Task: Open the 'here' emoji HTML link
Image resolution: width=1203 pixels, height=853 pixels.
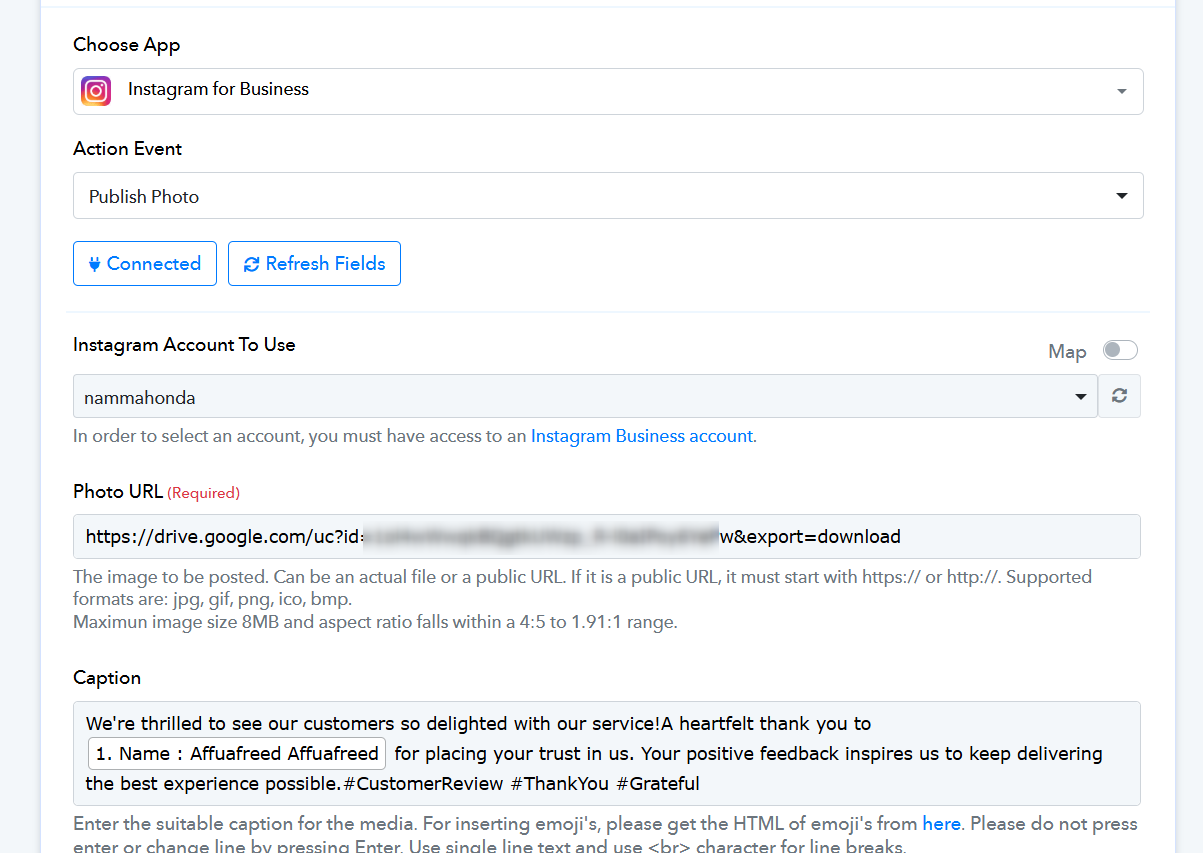Action: 941,824
